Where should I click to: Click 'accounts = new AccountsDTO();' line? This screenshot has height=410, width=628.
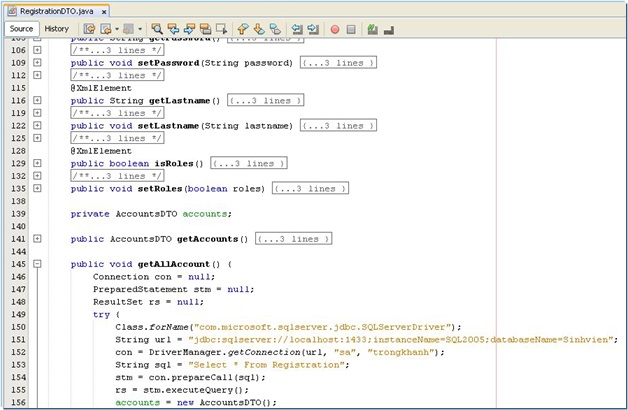pos(196,402)
